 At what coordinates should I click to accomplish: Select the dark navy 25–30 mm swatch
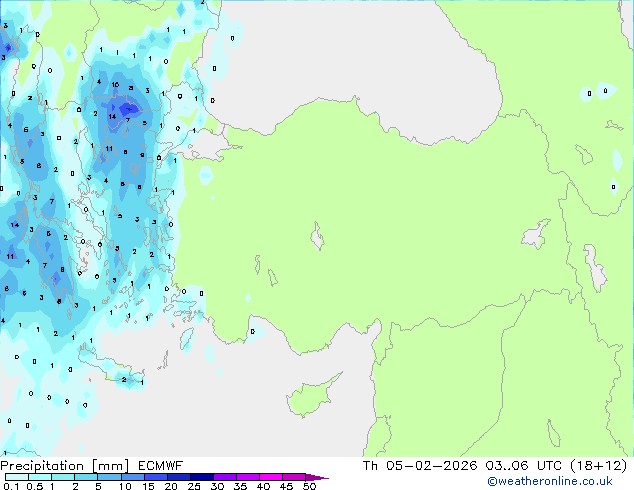click(201, 477)
